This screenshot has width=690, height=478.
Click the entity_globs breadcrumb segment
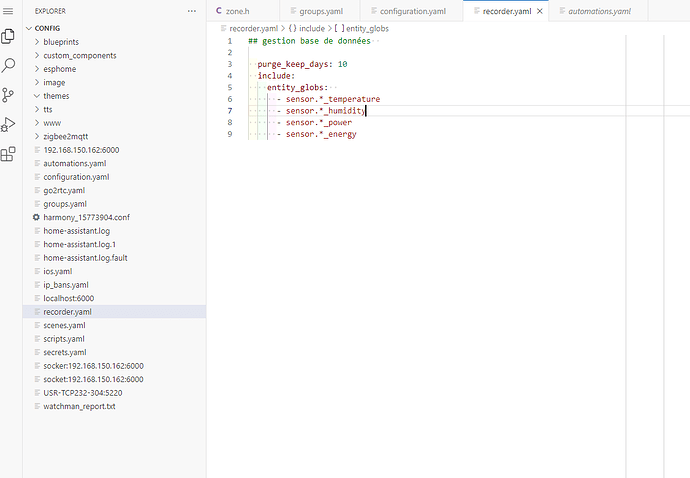coord(366,29)
